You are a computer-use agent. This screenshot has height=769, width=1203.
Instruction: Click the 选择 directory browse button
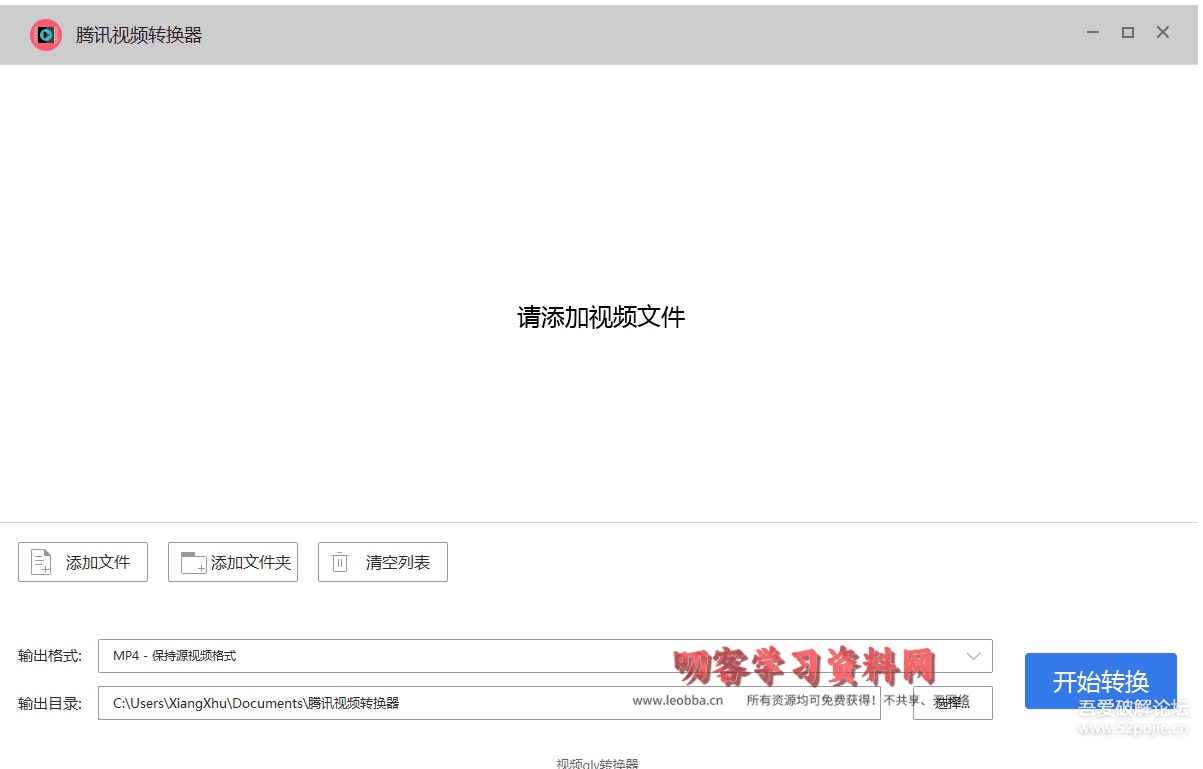point(952,703)
